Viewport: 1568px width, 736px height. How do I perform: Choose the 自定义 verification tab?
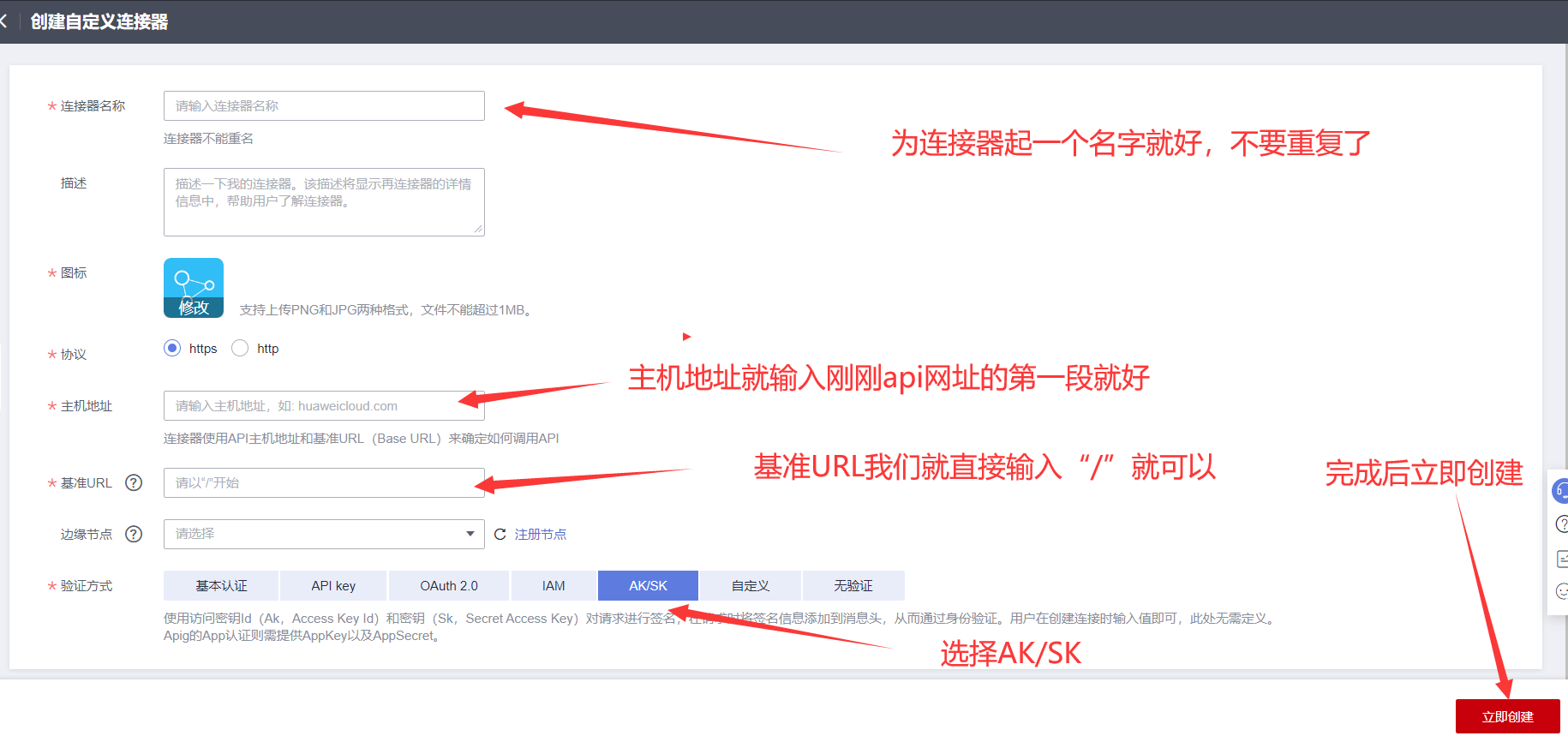[751, 586]
